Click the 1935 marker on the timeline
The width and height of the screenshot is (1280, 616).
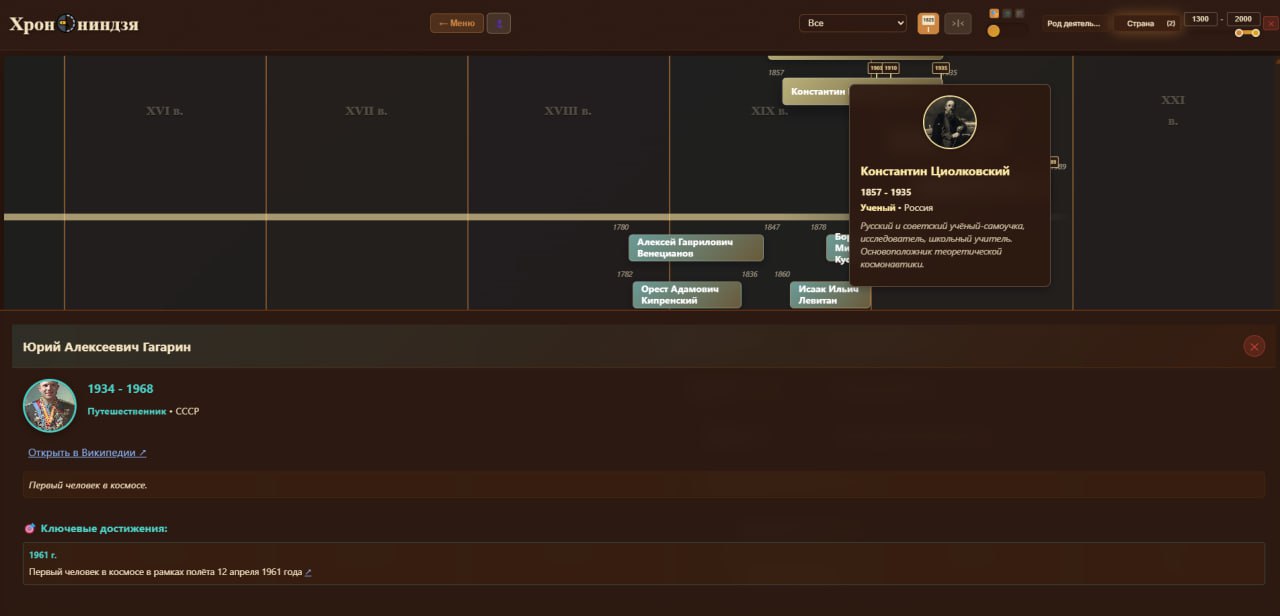point(940,68)
